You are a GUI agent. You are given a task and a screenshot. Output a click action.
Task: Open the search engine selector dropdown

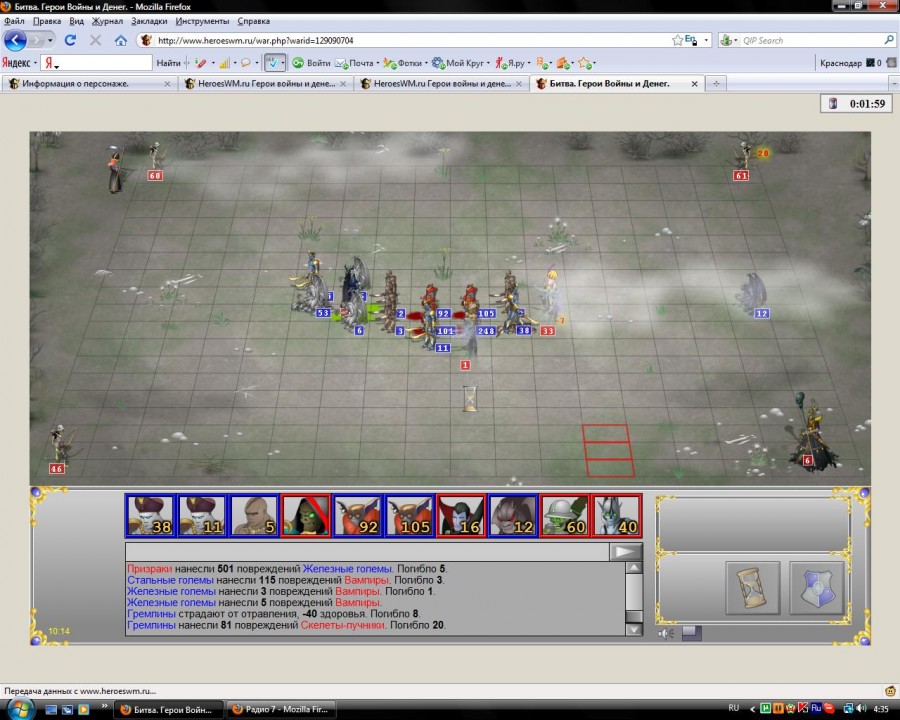[x=730, y=41]
